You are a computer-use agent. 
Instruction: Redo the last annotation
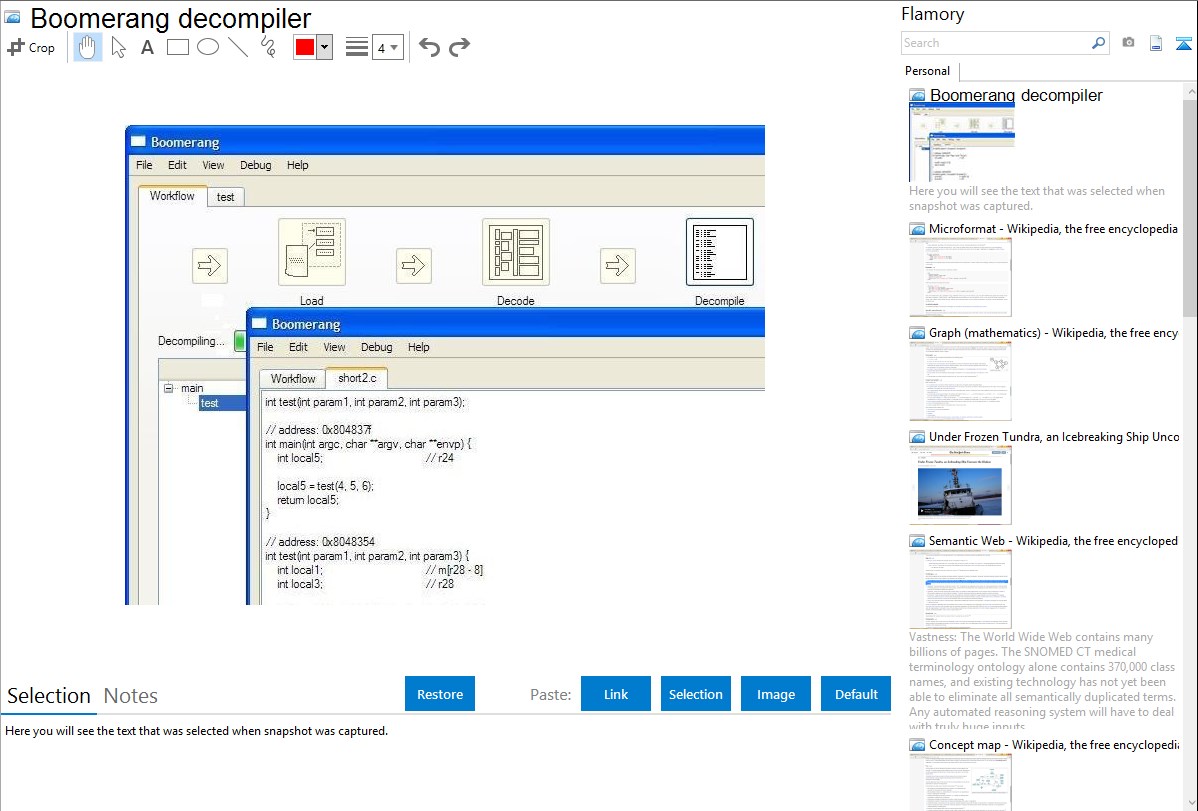(459, 47)
